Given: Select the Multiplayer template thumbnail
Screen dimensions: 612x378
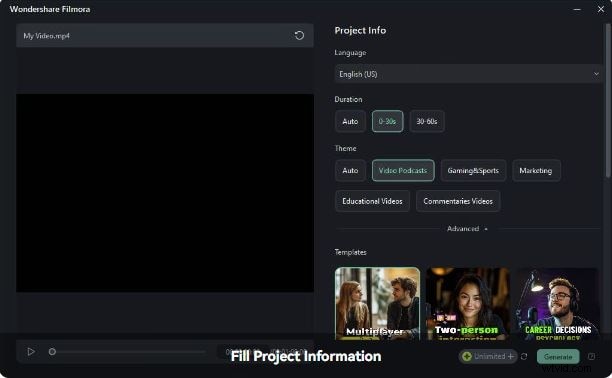Looking at the screenshot, I should click(377, 303).
